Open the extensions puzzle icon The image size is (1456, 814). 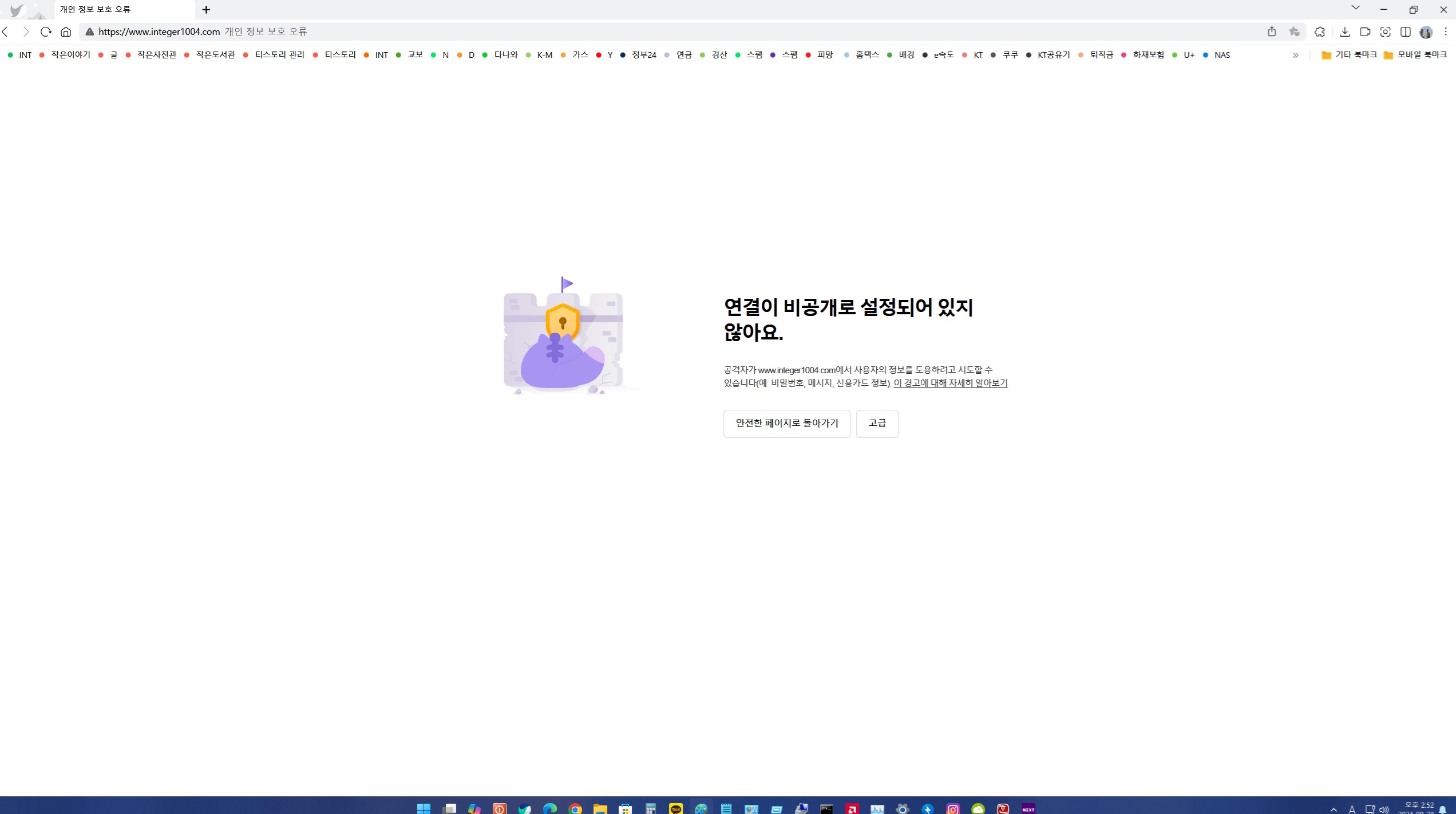coord(1320,31)
